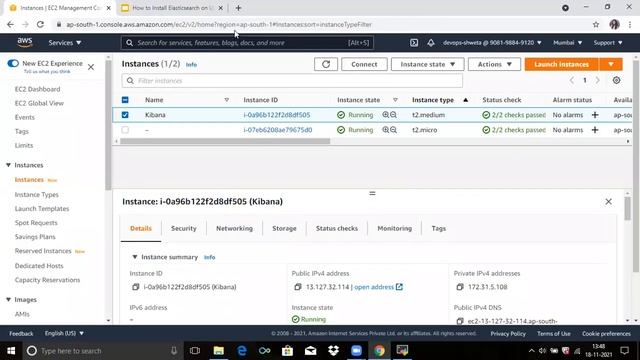
Task: Open Windows Start menu
Action: click(11, 351)
